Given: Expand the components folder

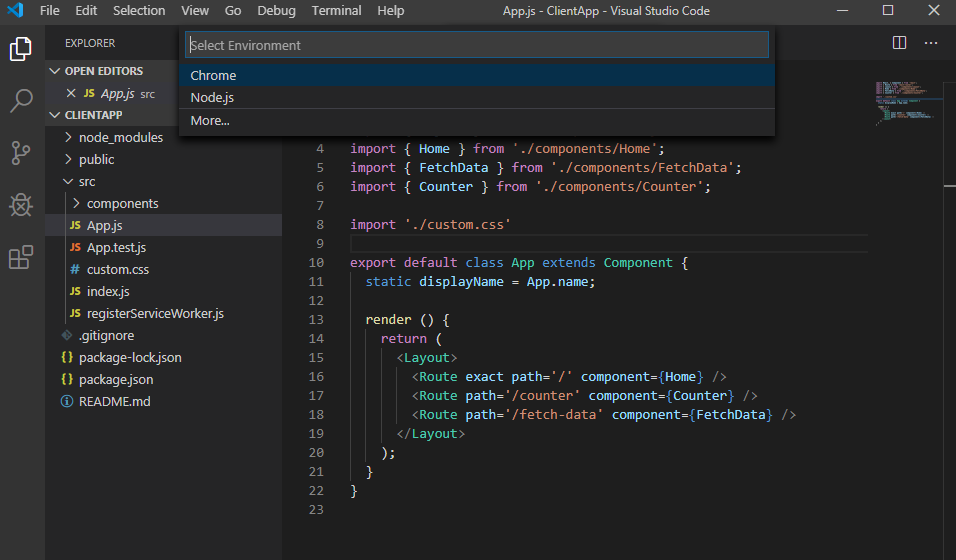Looking at the screenshot, I should coord(76,203).
